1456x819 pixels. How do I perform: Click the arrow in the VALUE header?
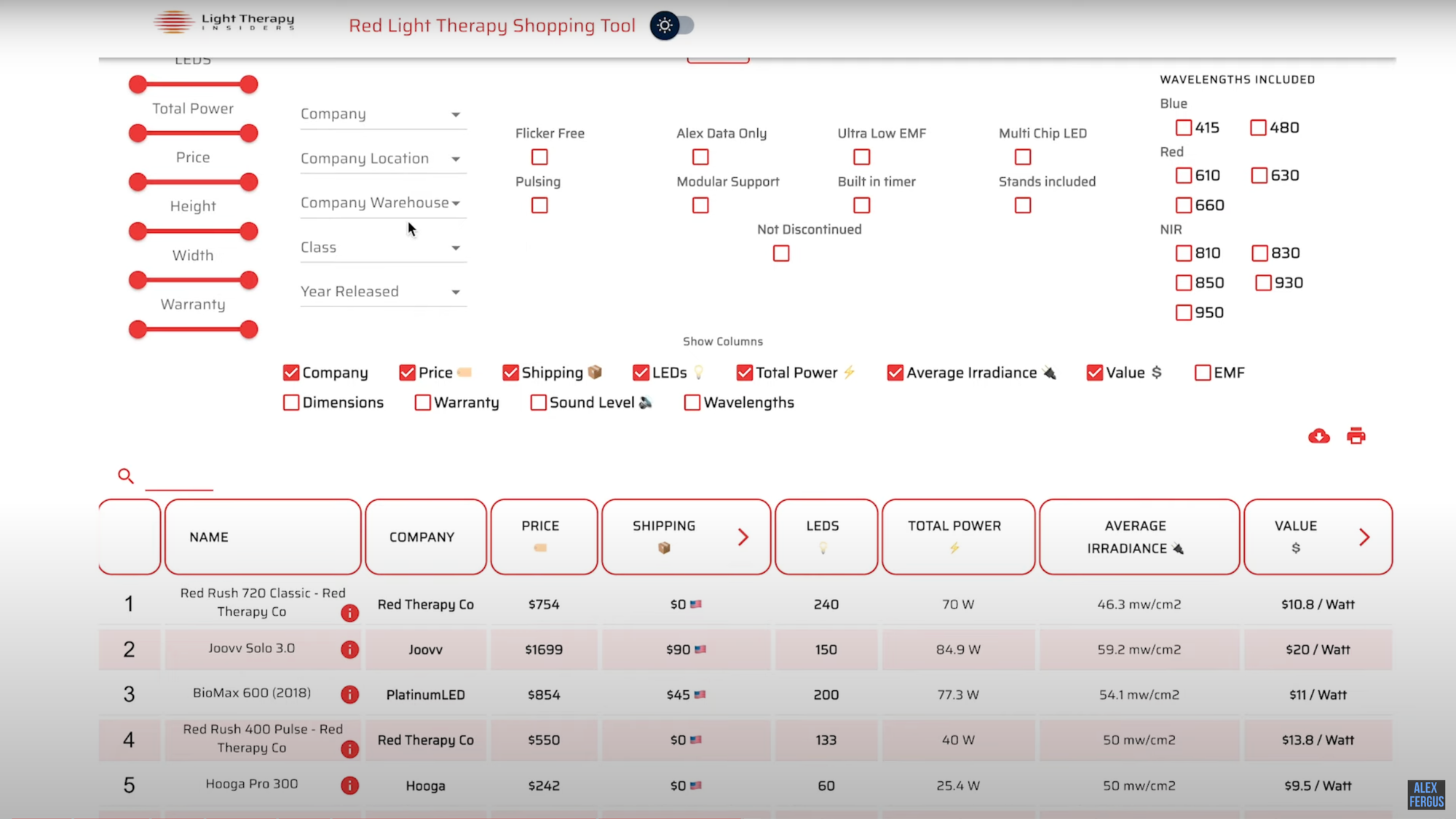click(x=1364, y=537)
